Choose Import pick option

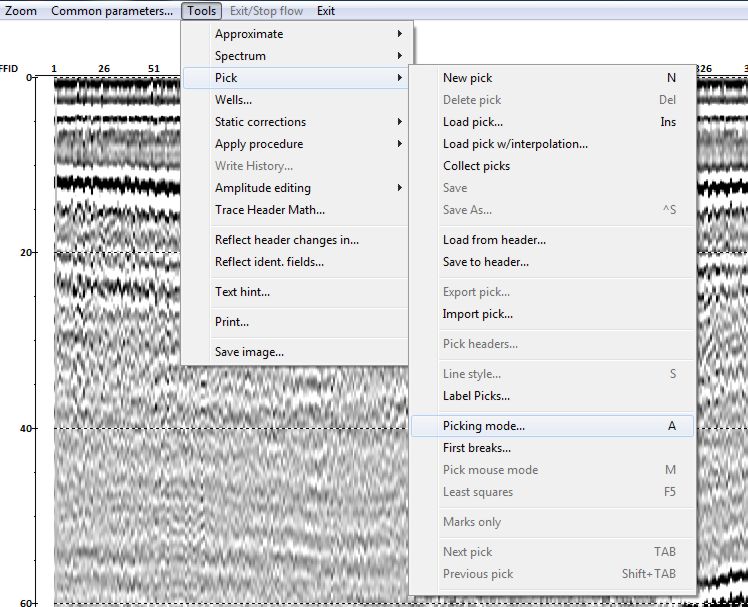pyautogui.click(x=552, y=314)
